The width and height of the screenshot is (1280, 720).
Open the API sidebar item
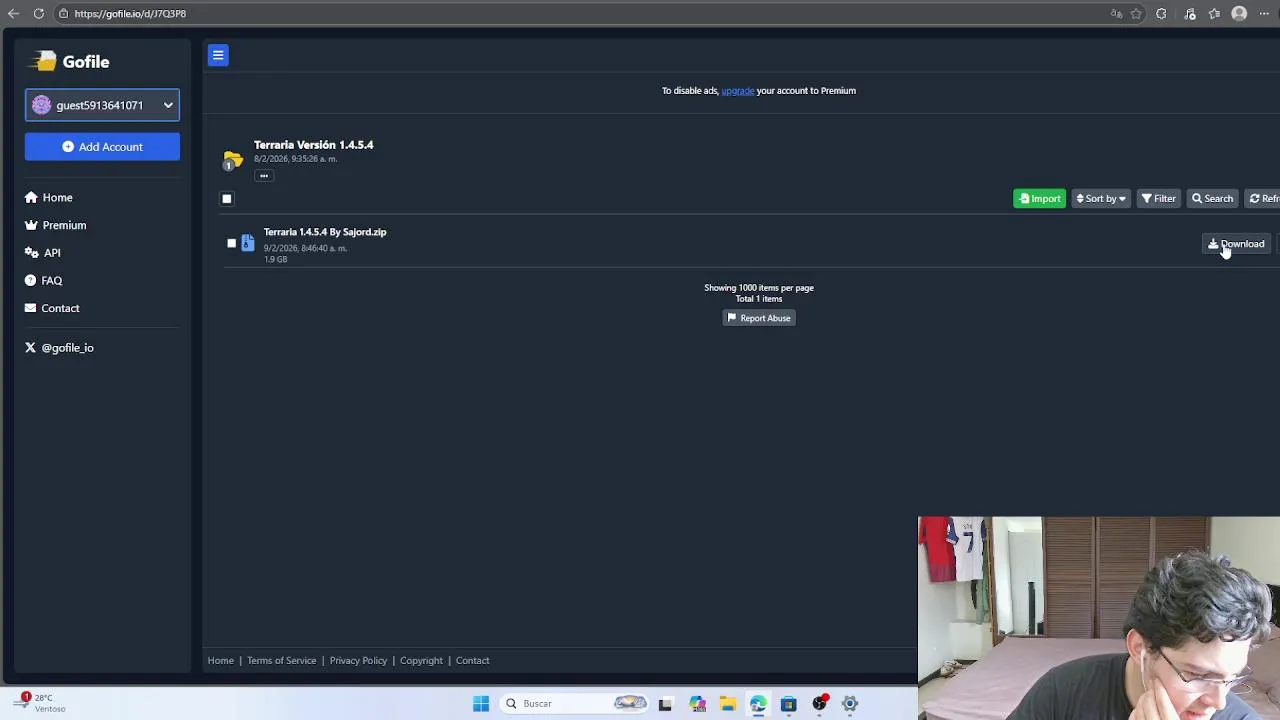pos(43,253)
